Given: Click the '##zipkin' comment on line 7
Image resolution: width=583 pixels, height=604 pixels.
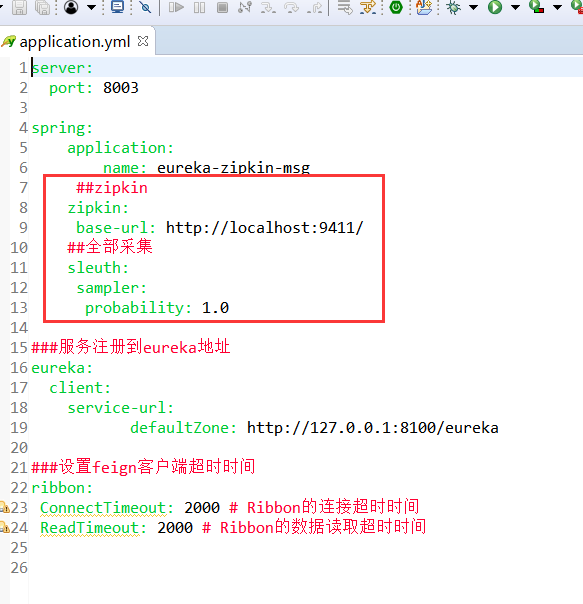Looking at the screenshot, I should (112, 188).
